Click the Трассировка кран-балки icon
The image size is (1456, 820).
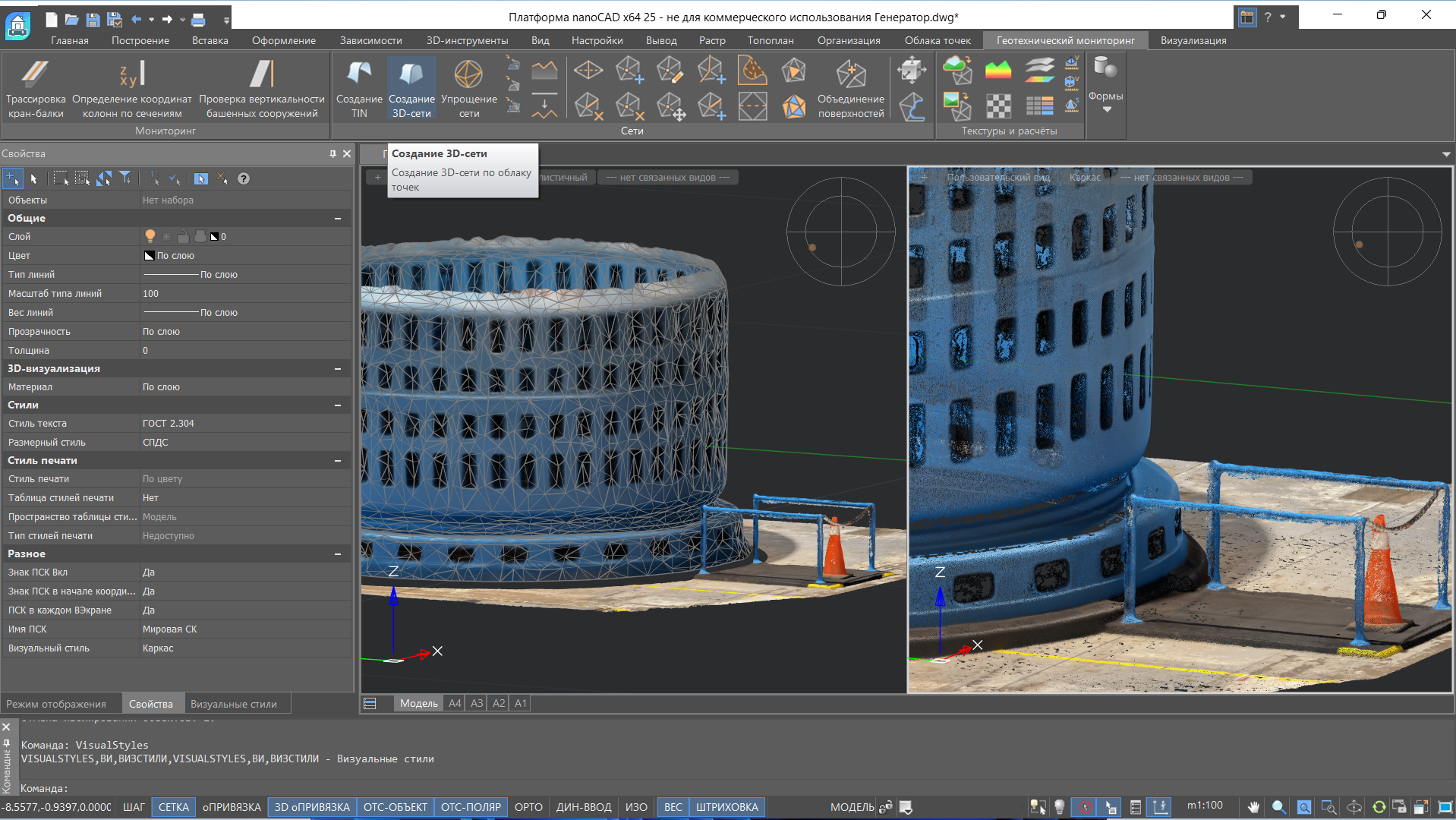36,74
